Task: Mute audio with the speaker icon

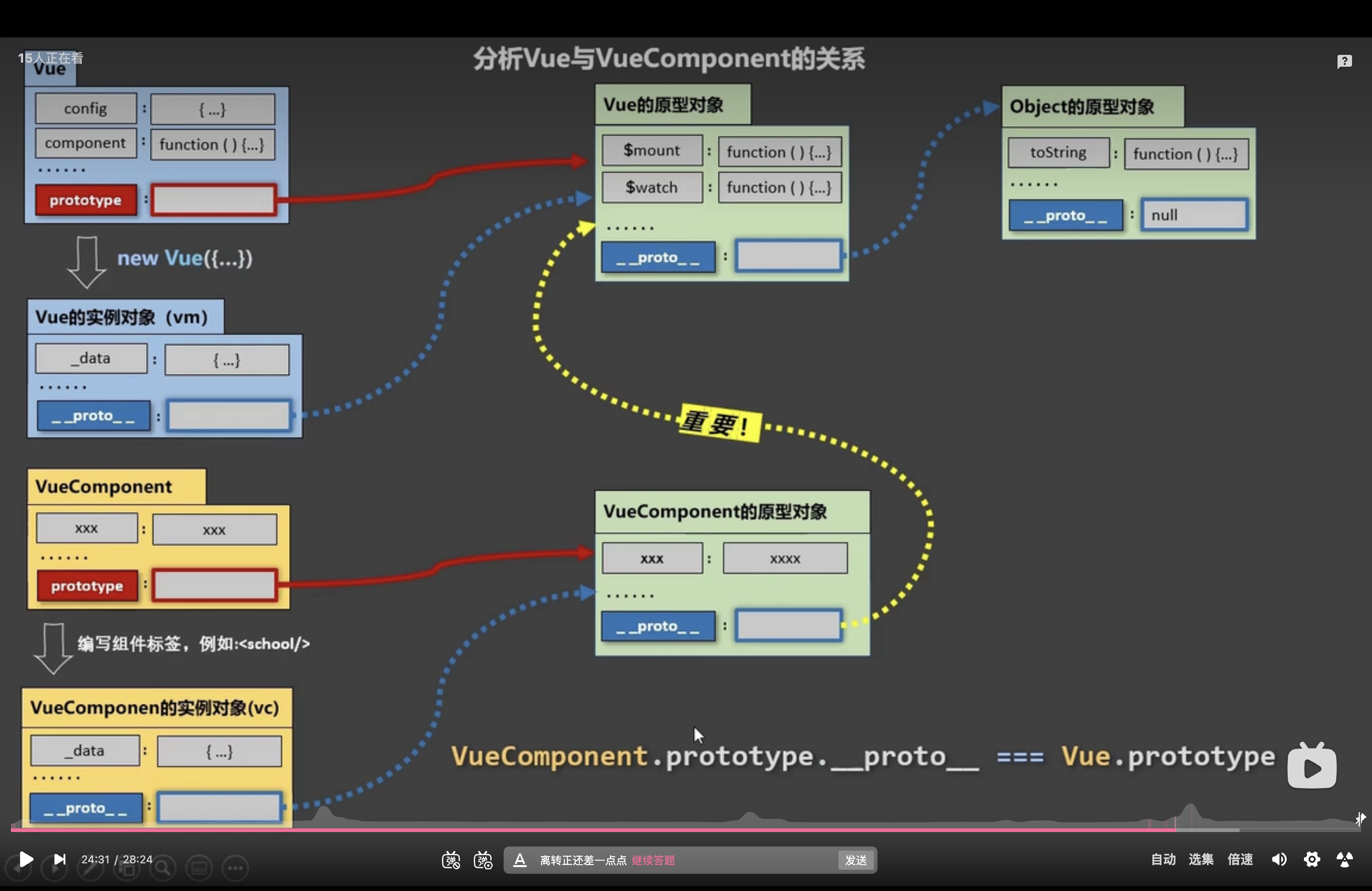Action: coord(1279,859)
